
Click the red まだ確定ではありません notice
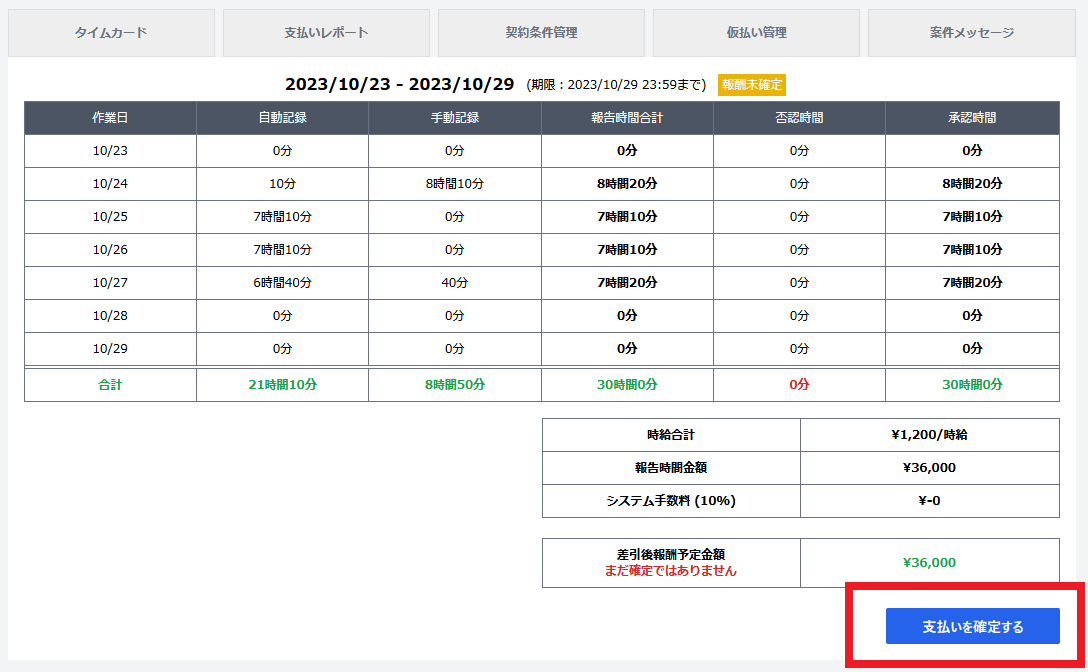point(670,571)
